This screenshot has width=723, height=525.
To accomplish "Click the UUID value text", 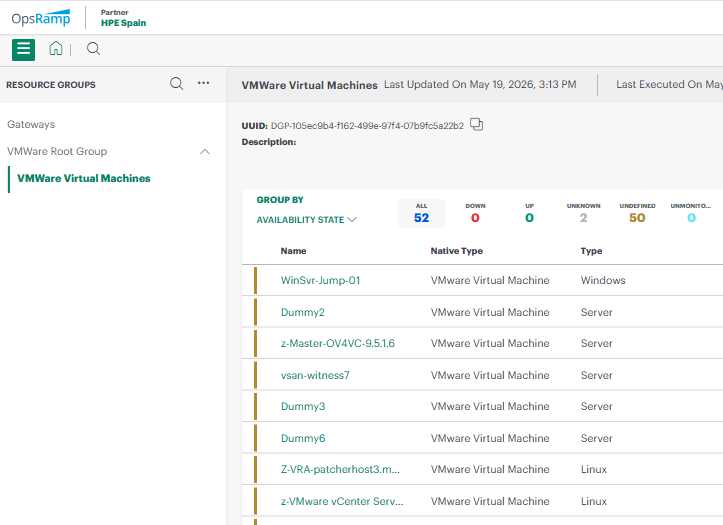I will click(367, 126).
